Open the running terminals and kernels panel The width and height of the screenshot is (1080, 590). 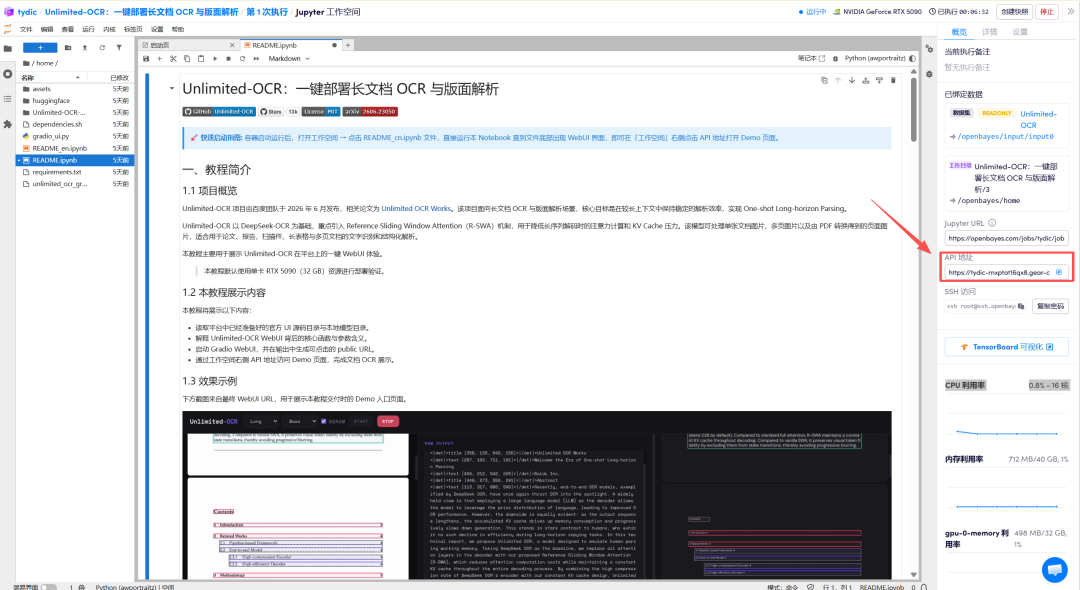8,74
